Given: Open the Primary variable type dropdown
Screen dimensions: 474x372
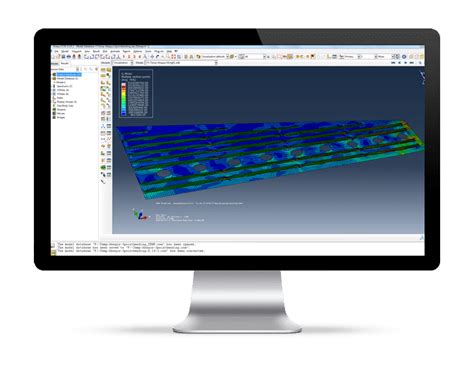Looking at the screenshot, I should pyautogui.click(x=350, y=57).
